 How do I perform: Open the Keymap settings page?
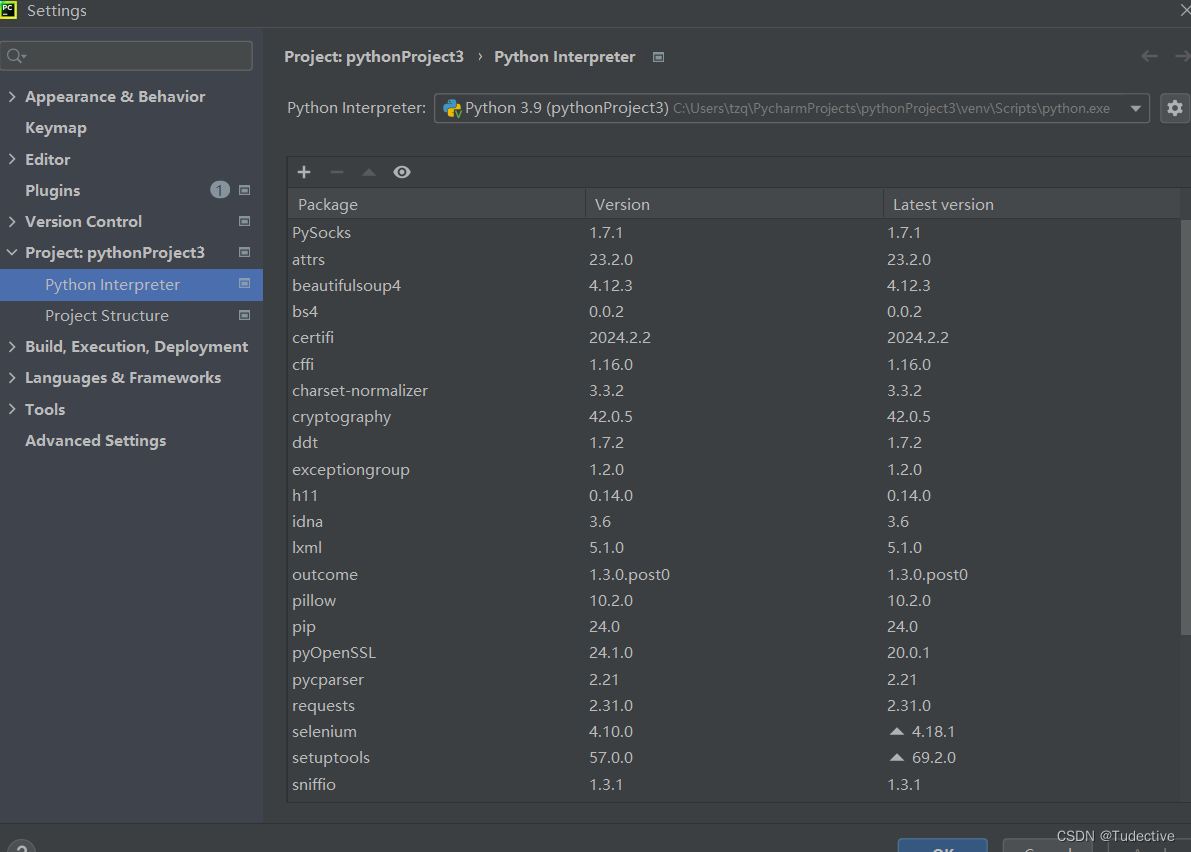[55, 128]
